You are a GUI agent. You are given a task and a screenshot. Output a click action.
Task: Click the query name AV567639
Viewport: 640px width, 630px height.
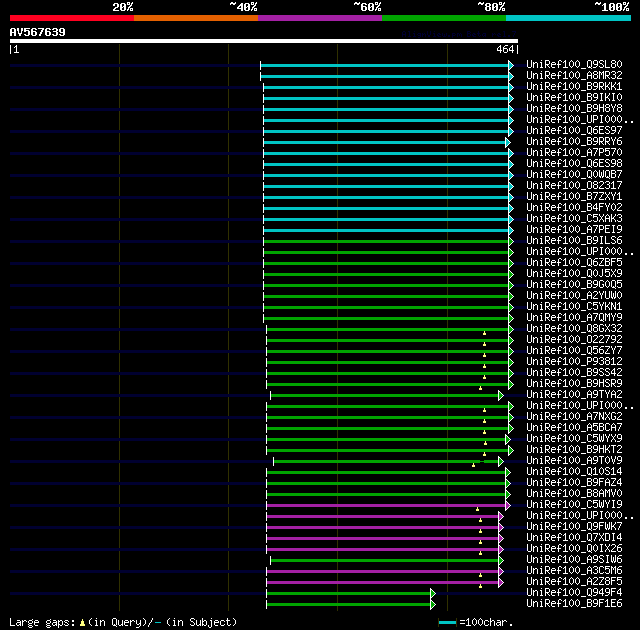pyautogui.click(x=38, y=32)
